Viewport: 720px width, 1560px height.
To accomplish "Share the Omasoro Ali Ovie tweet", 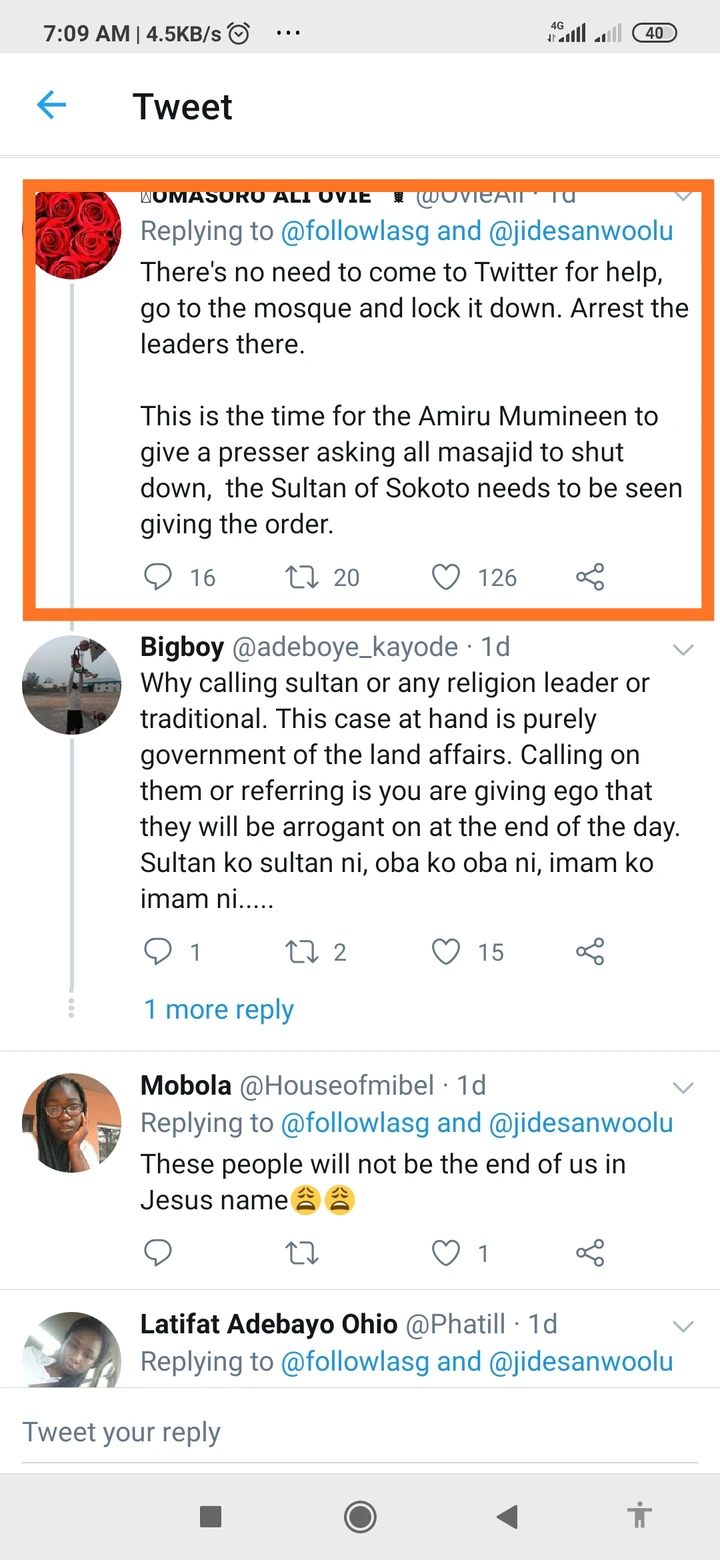I will click(x=590, y=577).
